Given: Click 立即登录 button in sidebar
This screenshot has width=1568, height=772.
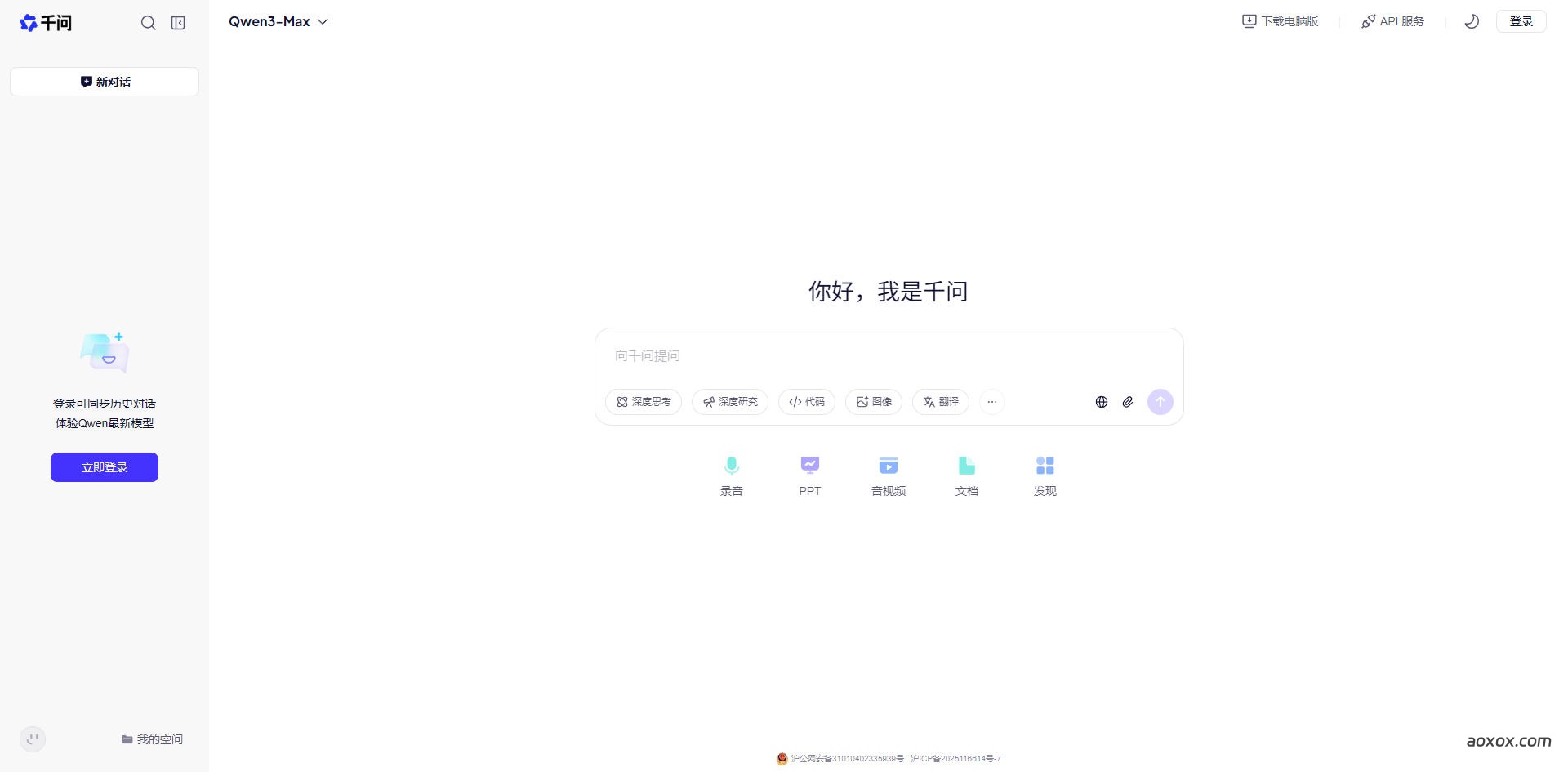Looking at the screenshot, I should coord(105,467).
